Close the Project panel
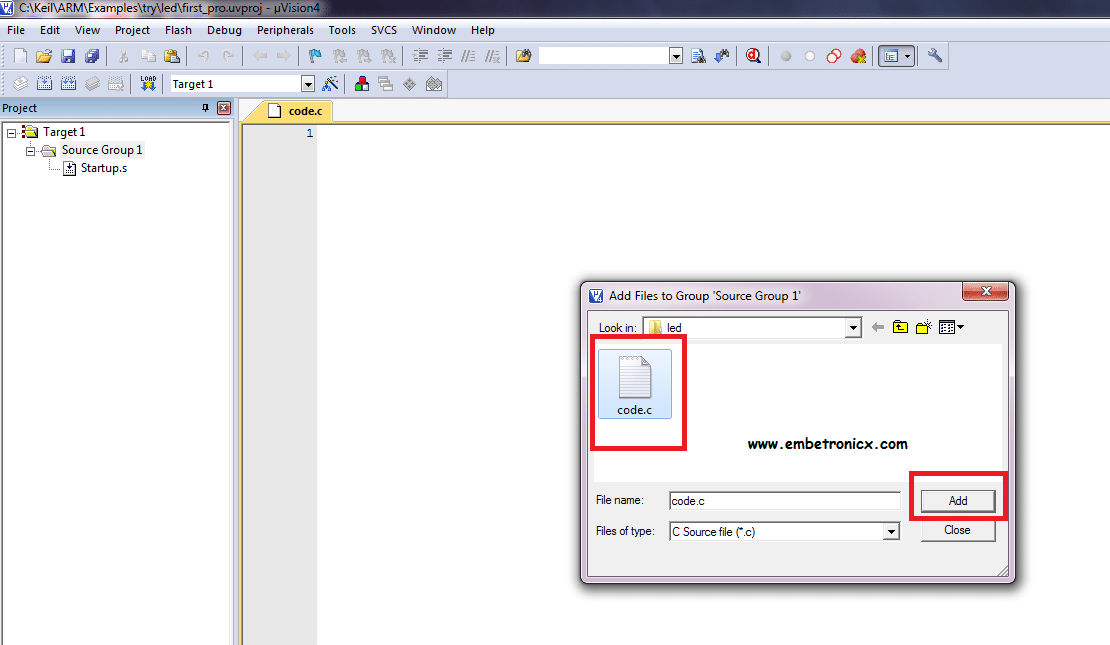 [x=224, y=108]
